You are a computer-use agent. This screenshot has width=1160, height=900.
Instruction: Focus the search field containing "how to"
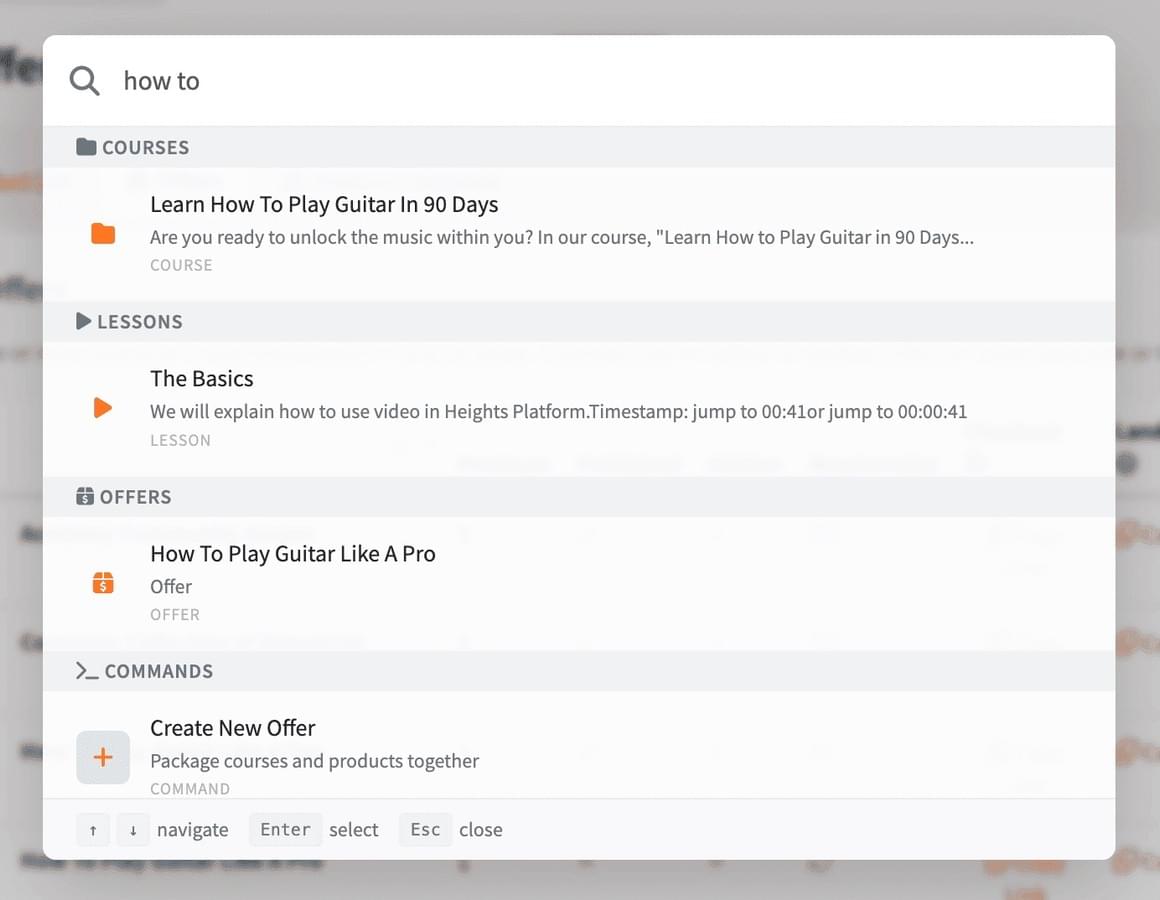click(600, 81)
